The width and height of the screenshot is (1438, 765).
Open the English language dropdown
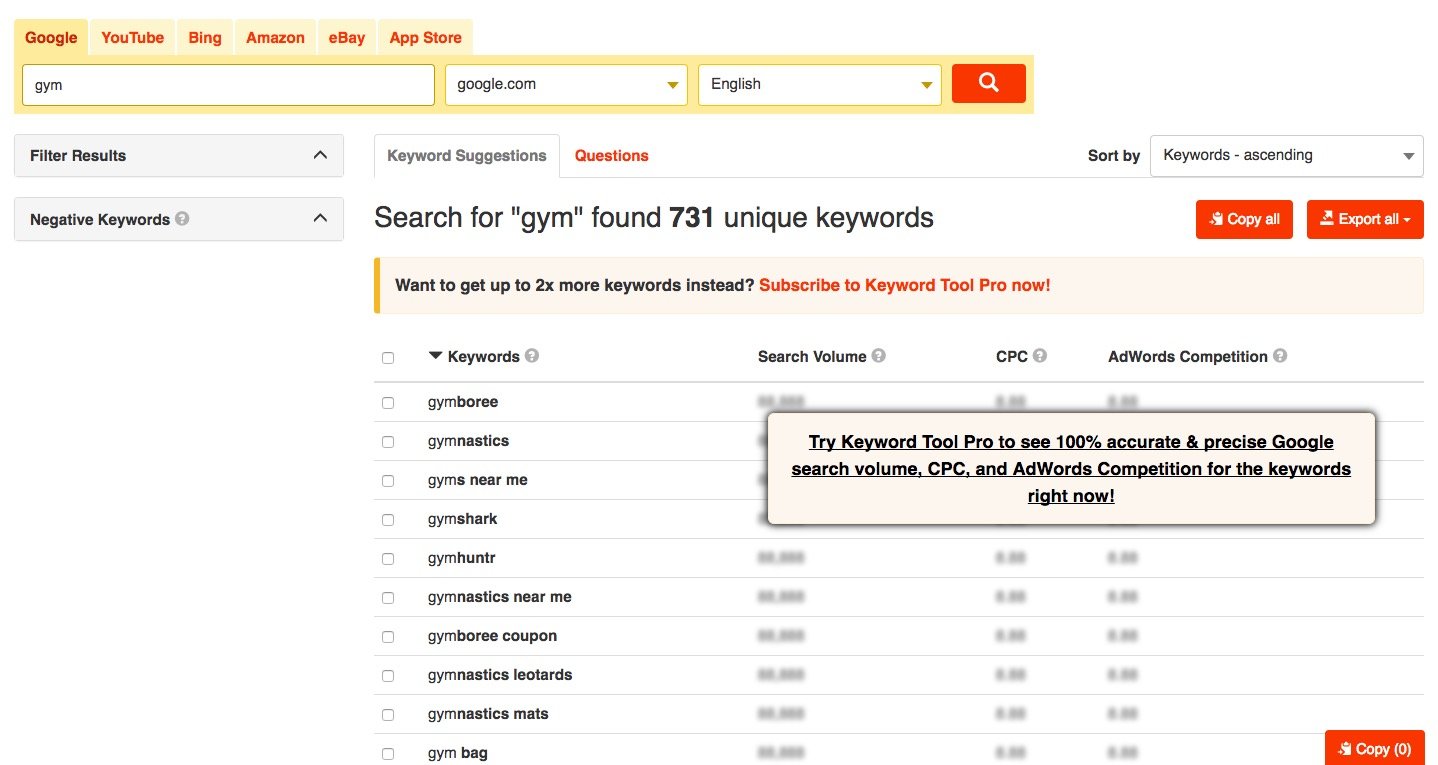(820, 84)
